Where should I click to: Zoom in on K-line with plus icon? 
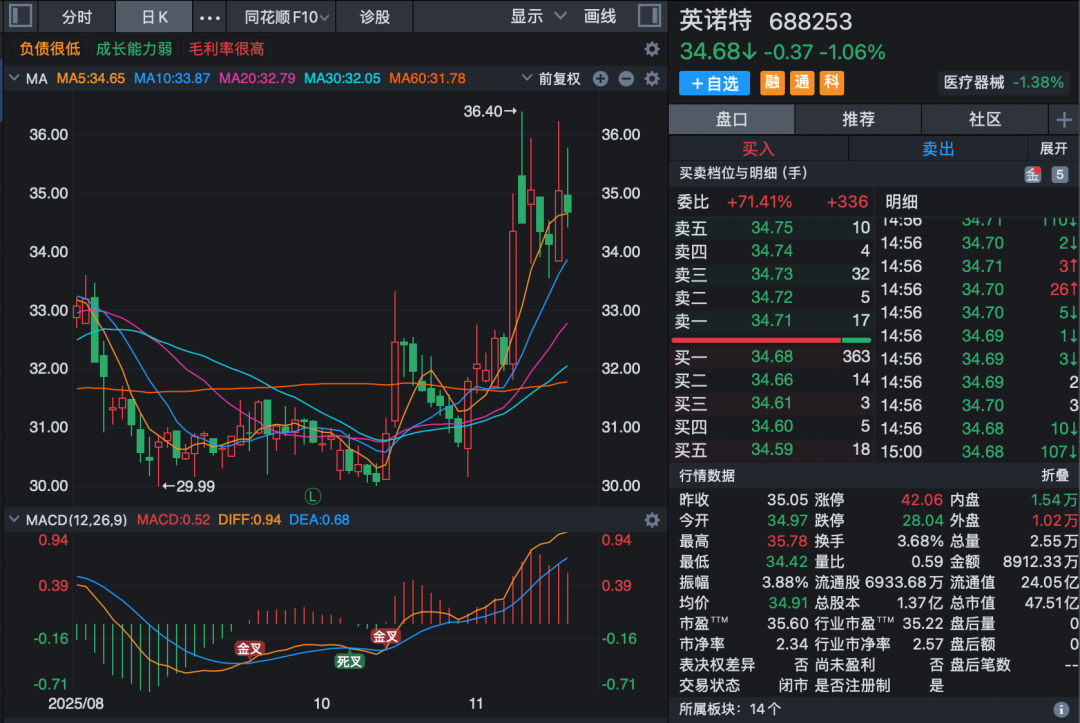click(600, 76)
